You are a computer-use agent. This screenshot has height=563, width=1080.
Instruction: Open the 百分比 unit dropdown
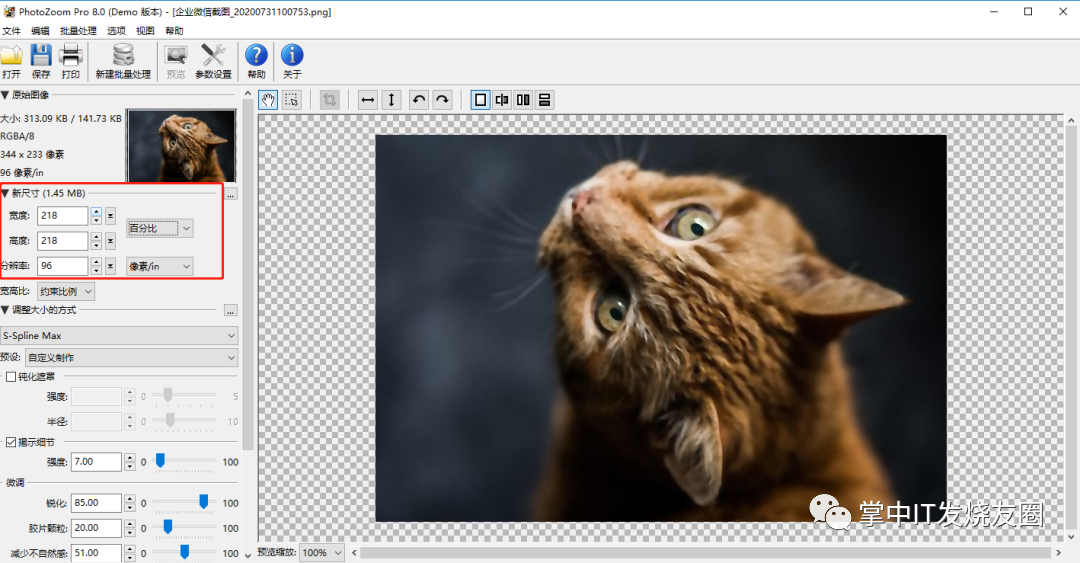click(x=160, y=228)
